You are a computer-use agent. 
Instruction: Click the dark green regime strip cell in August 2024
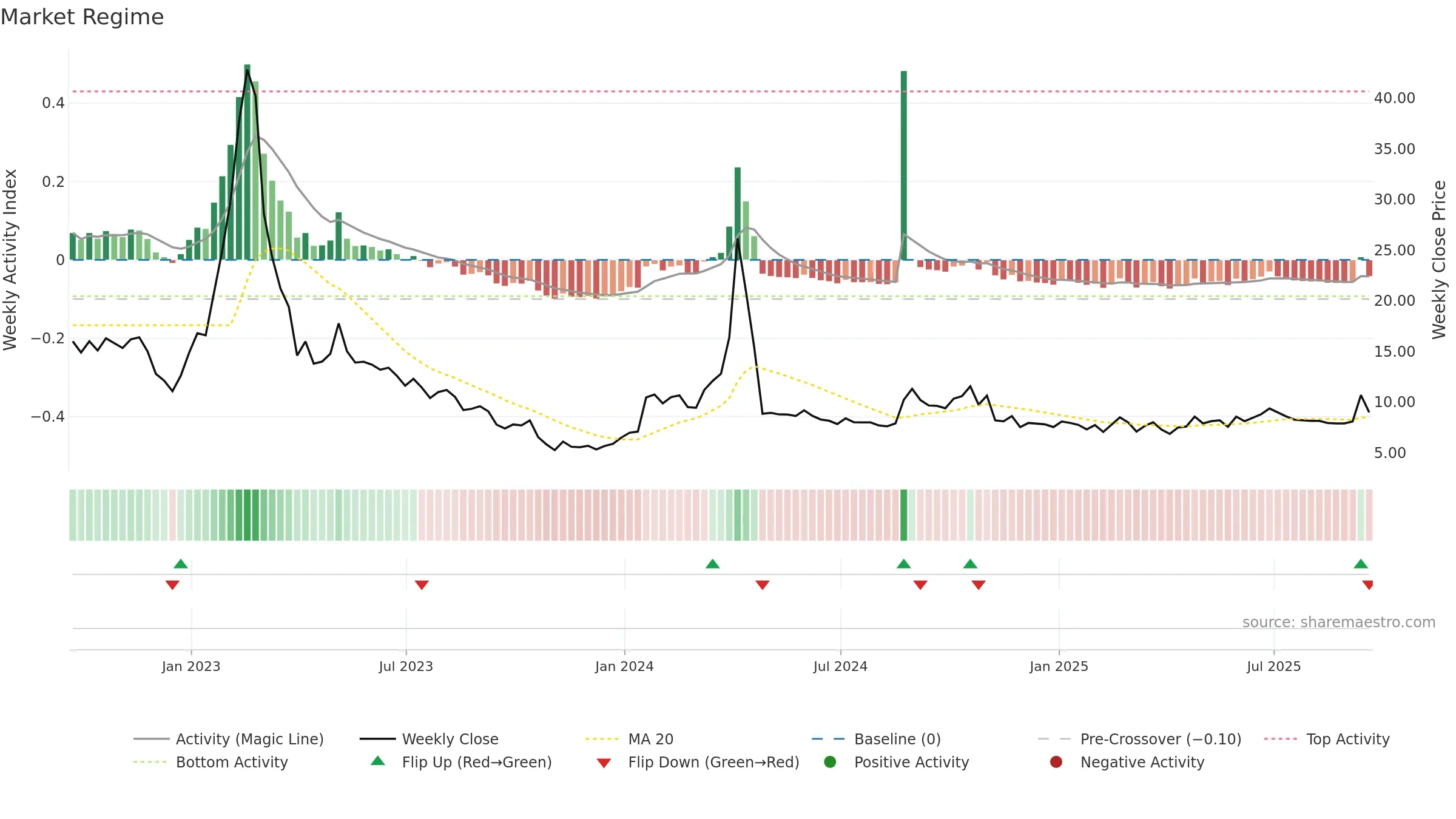pyautogui.click(x=904, y=515)
